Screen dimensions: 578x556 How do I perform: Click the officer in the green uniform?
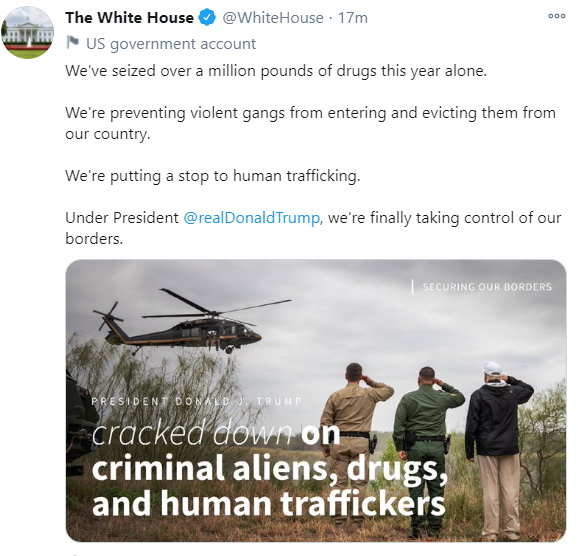(x=427, y=450)
